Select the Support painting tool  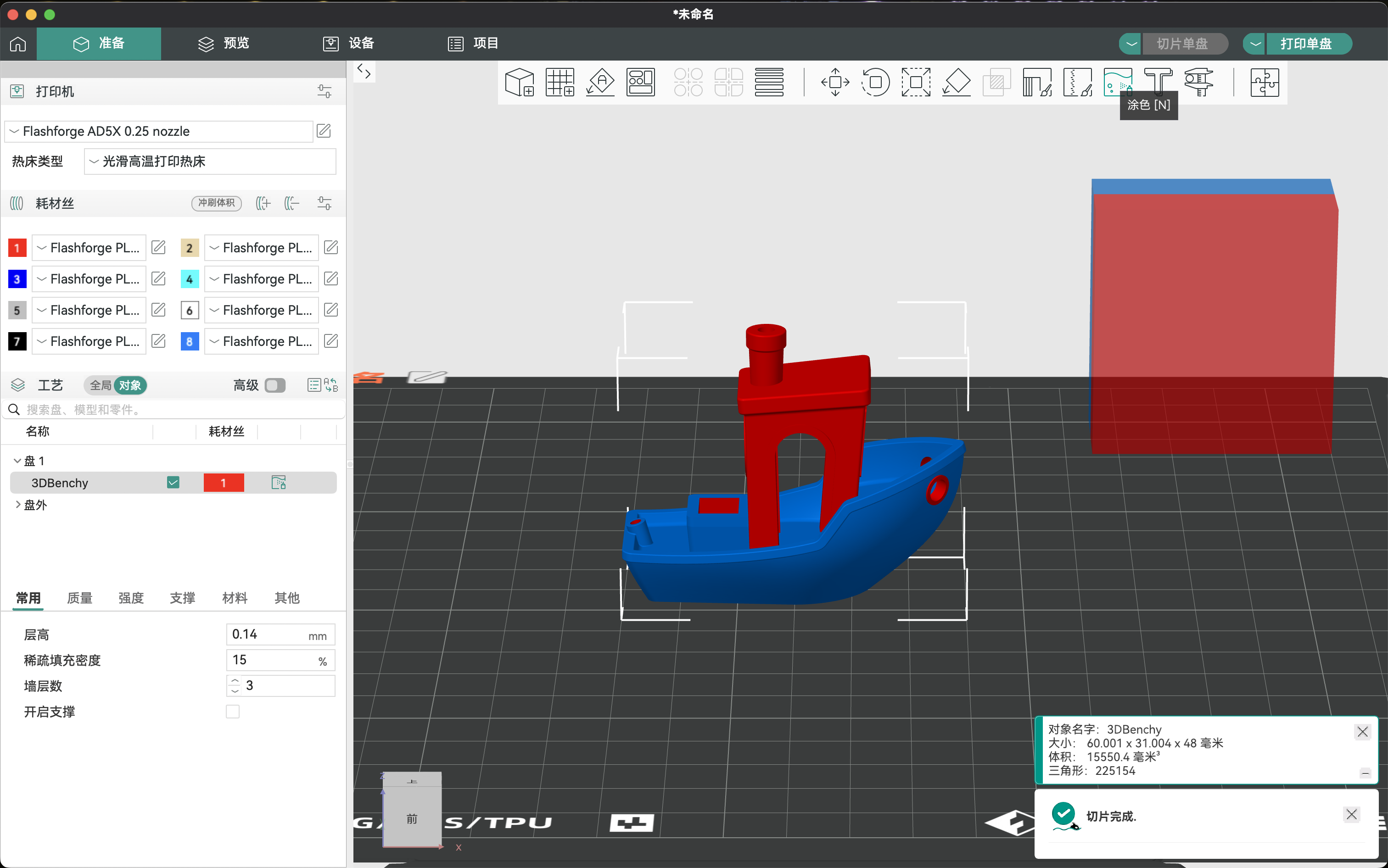(x=1036, y=82)
